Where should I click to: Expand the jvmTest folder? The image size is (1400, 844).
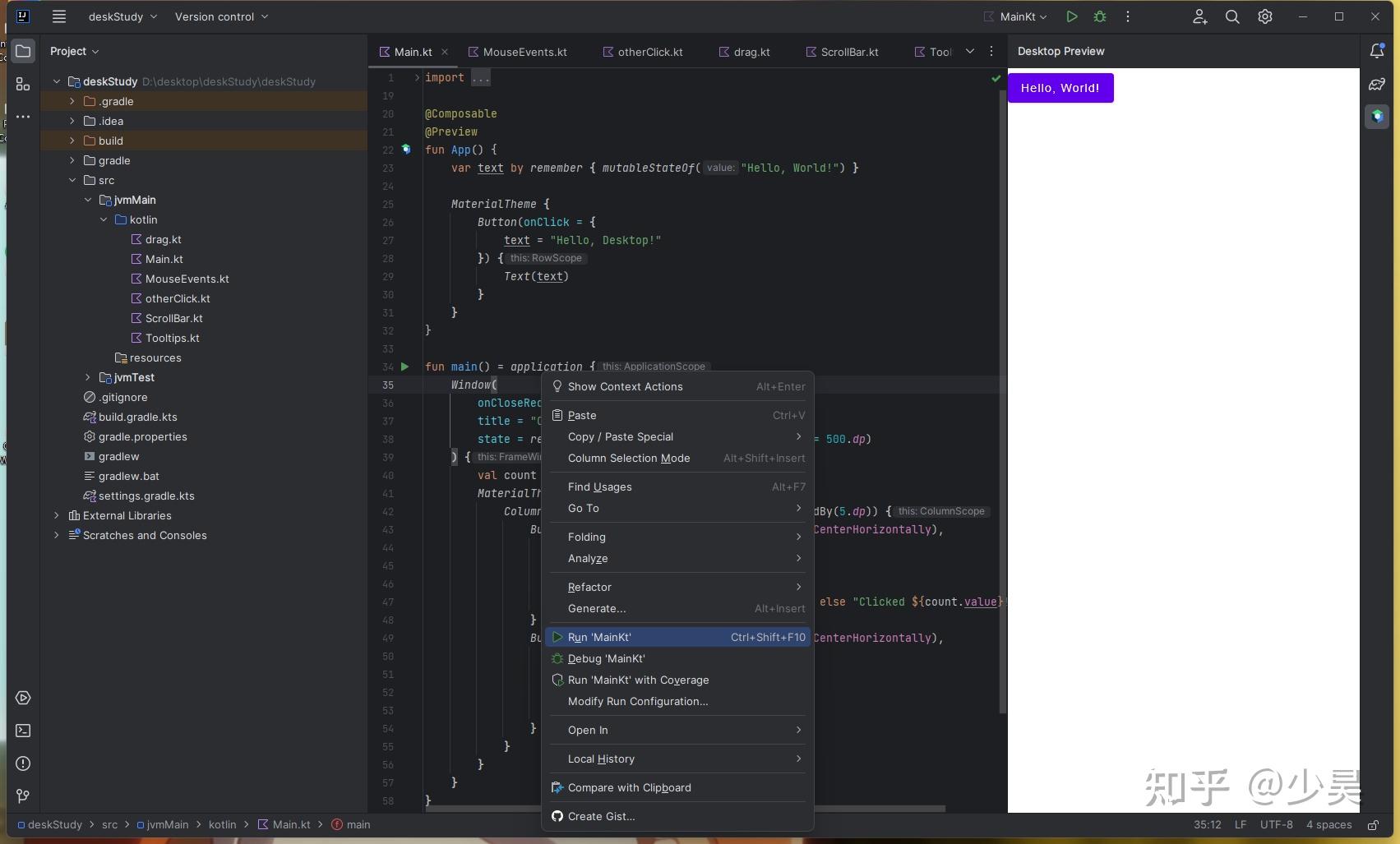pos(88,377)
